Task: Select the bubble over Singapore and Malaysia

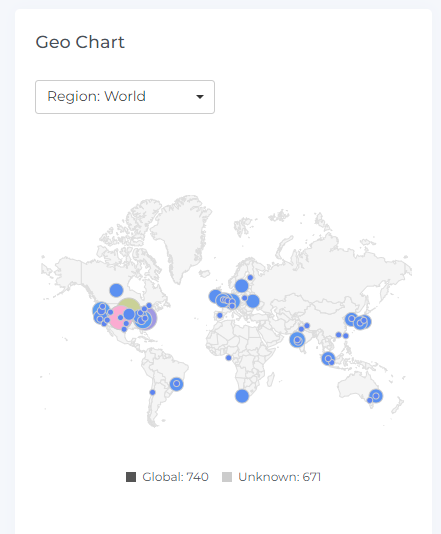Action: (328, 359)
